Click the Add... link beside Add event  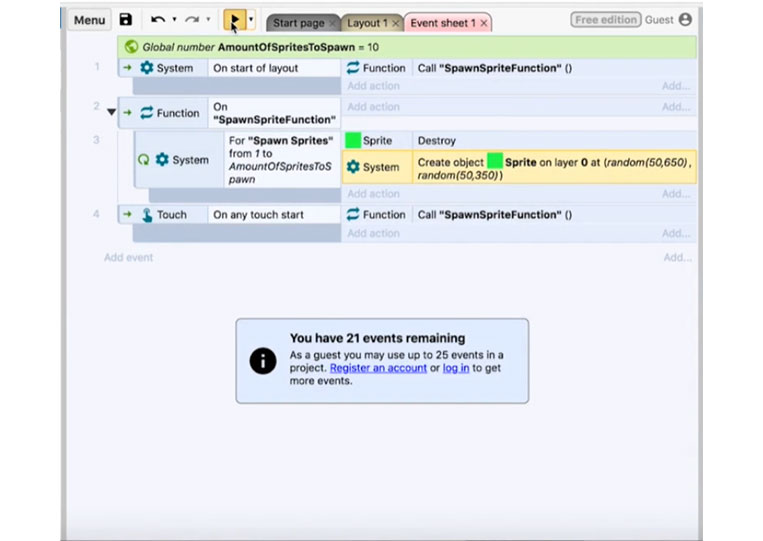(677, 257)
